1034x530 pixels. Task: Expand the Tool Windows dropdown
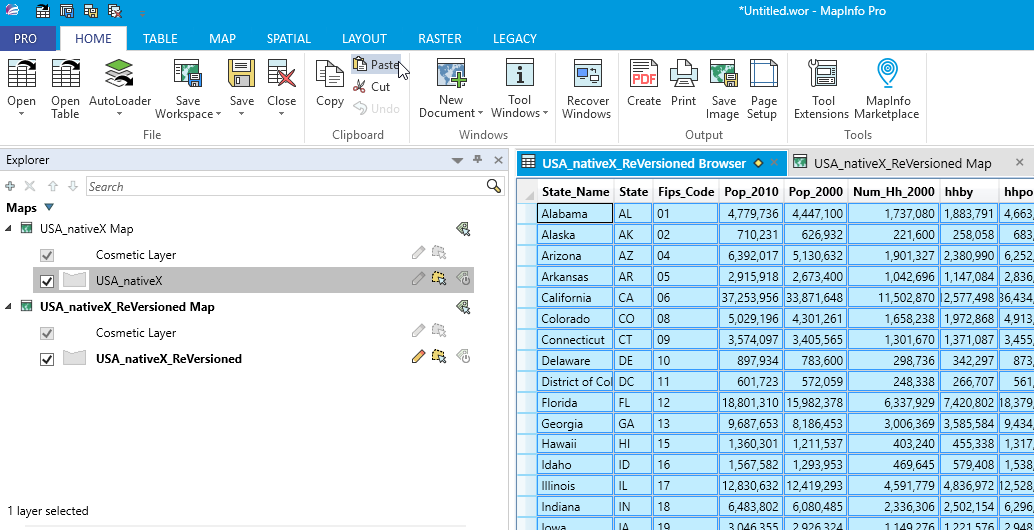545,113
